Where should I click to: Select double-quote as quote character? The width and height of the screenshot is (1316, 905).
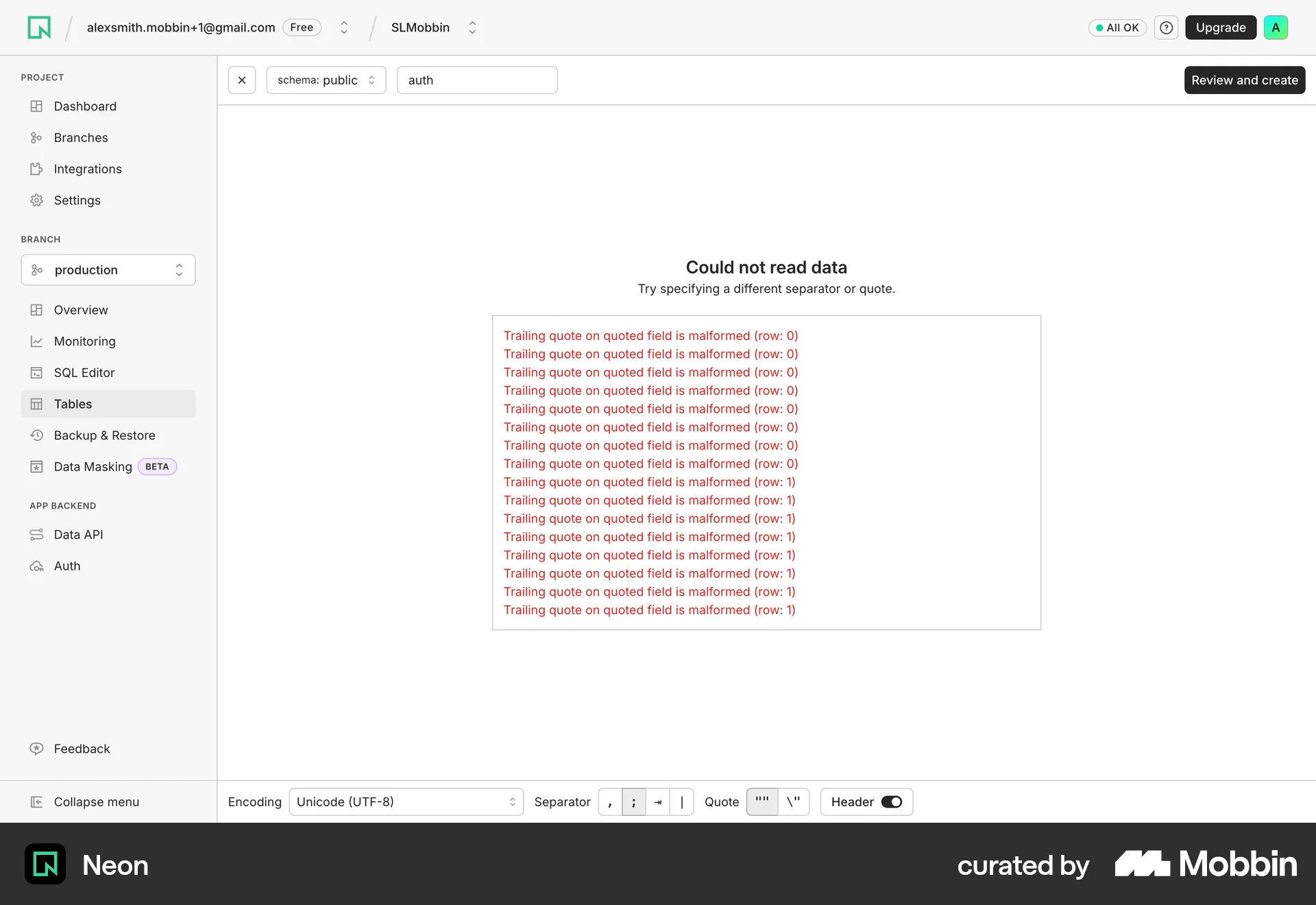(762, 802)
